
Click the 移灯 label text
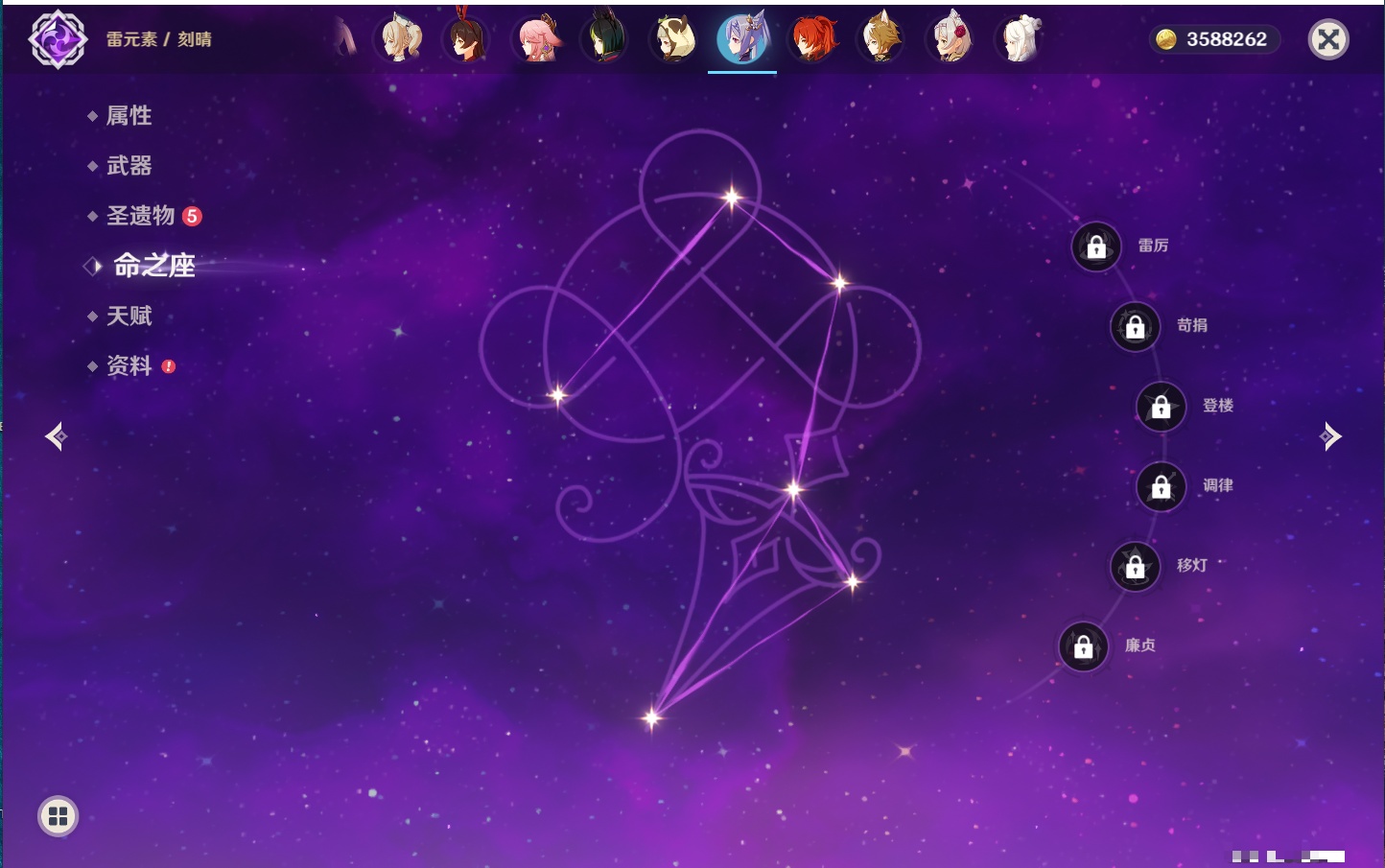tap(1192, 566)
